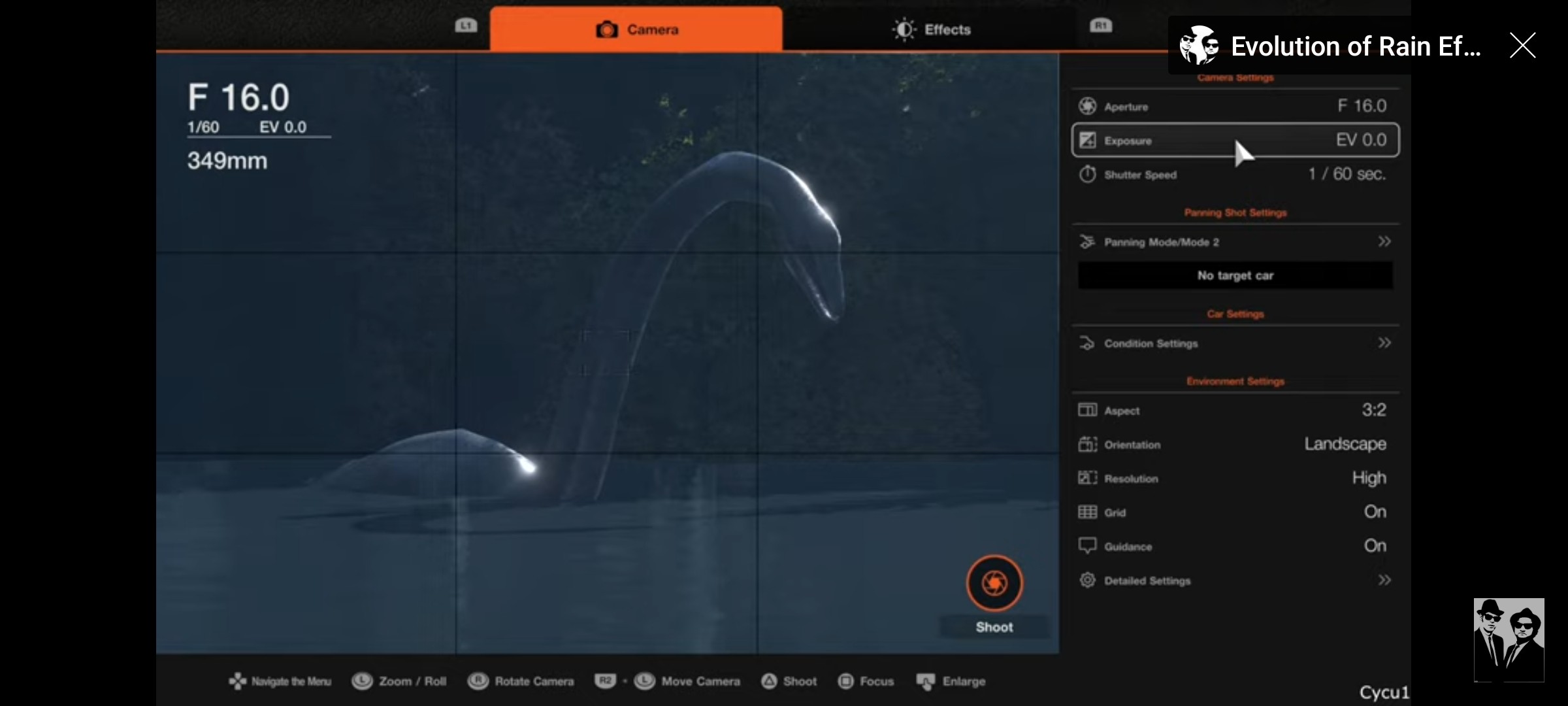1568x706 pixels.
Task: Open the Detailed Settings chevron
Action: tap(1384, 580)
